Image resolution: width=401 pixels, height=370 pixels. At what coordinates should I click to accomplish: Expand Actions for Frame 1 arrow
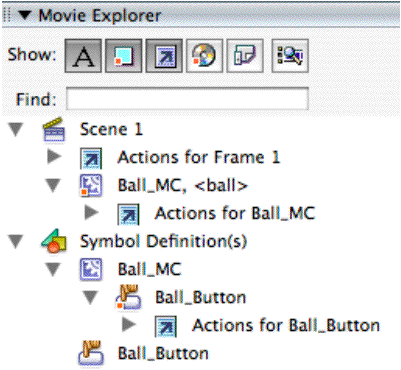(x=54, y=156)
